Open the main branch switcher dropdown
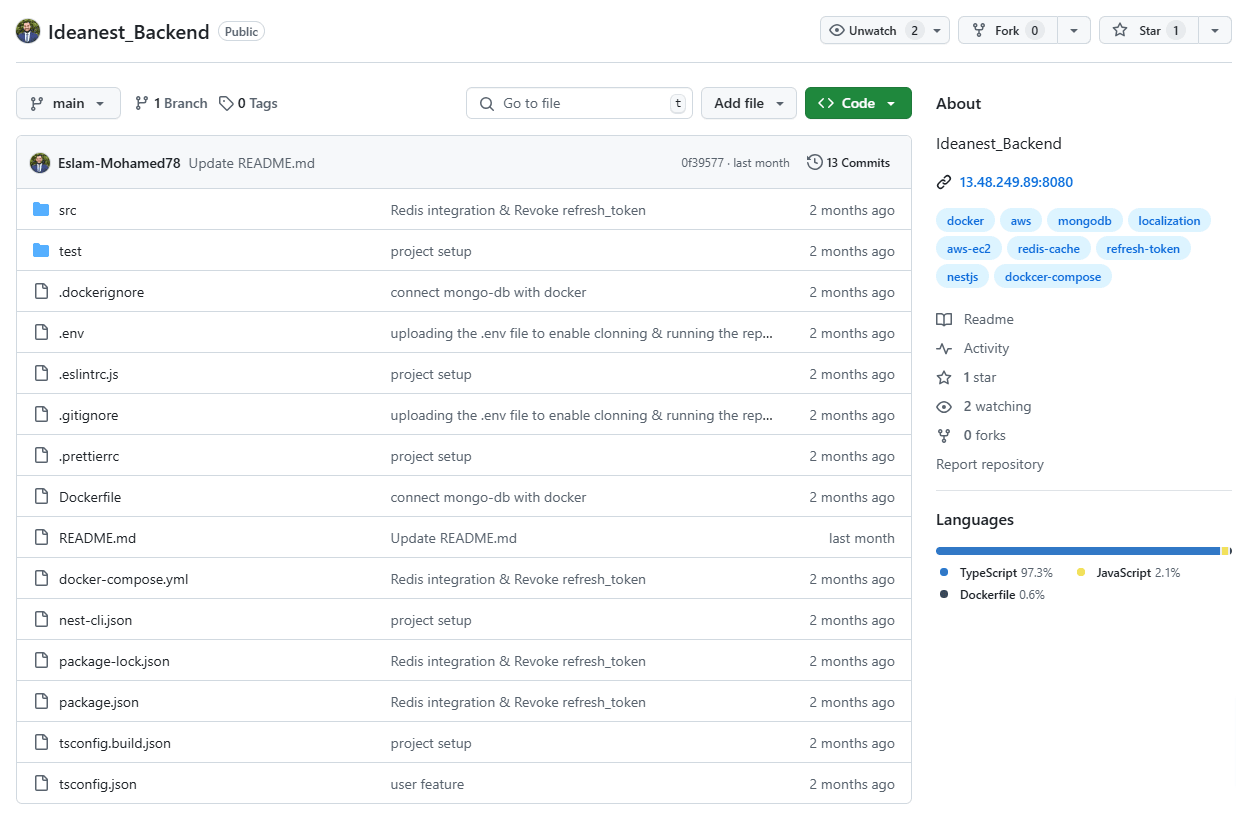This screenshot has height=813, width=1236. pyautogui.click(x=68, y=103)
